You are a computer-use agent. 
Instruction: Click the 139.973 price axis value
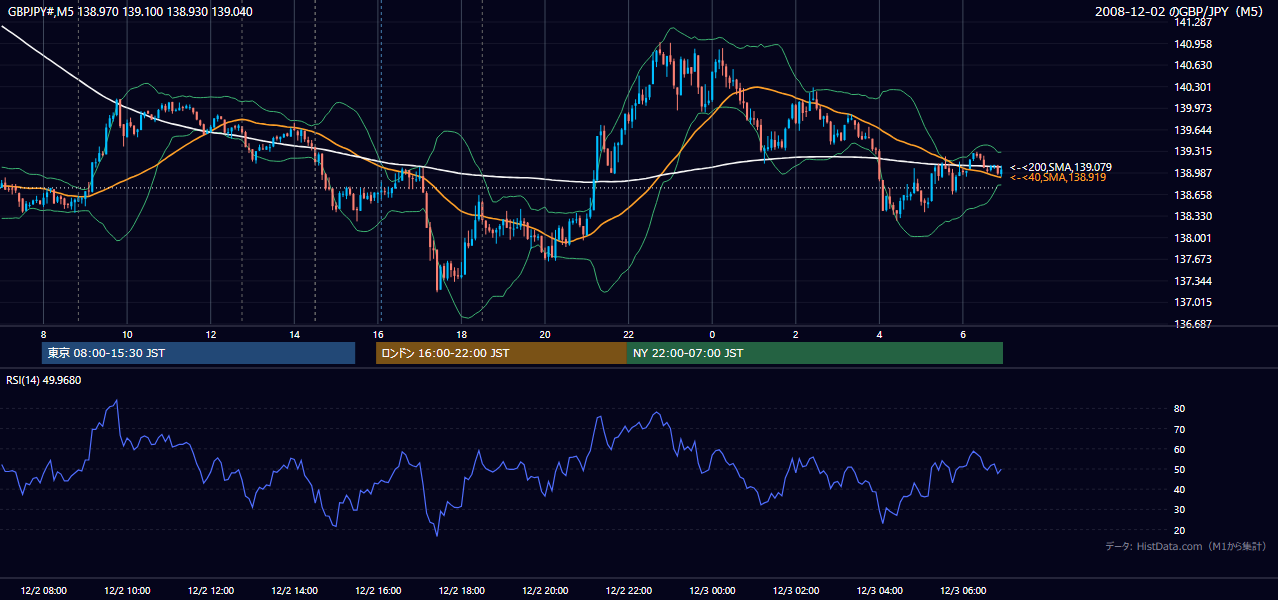(1191, 108)
